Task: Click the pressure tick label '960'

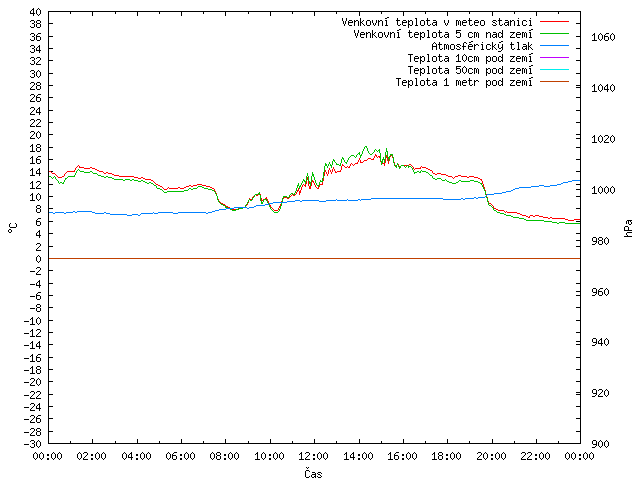Action: [600, 292]
